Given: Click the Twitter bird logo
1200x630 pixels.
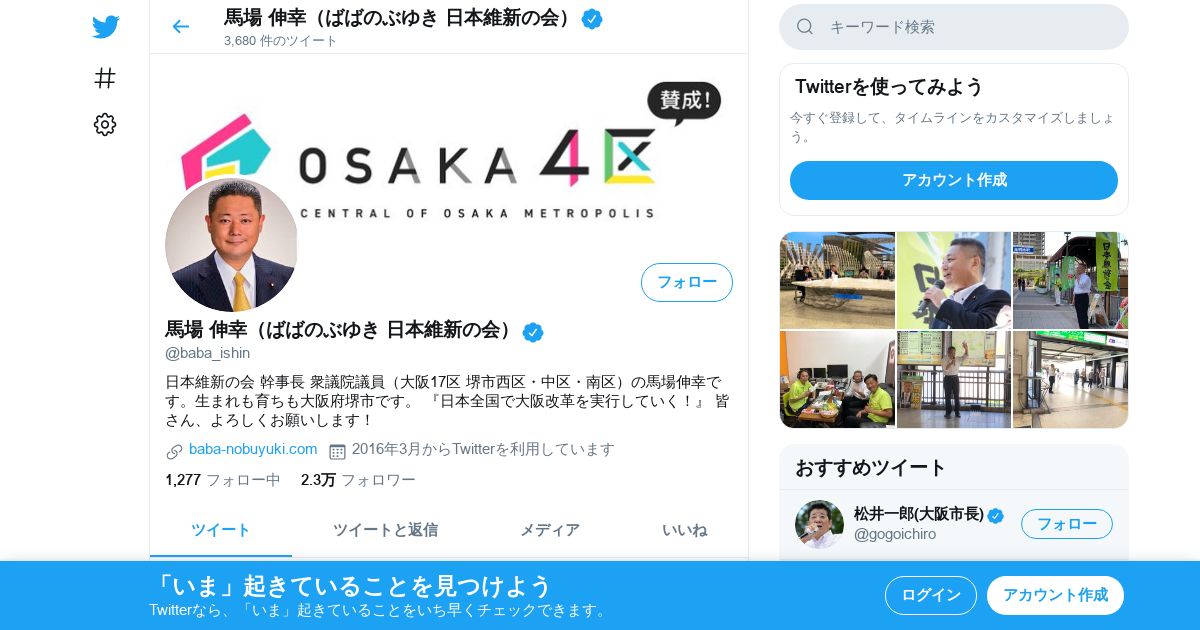Looking at the screenshot, I should click(x=105, y=27).
